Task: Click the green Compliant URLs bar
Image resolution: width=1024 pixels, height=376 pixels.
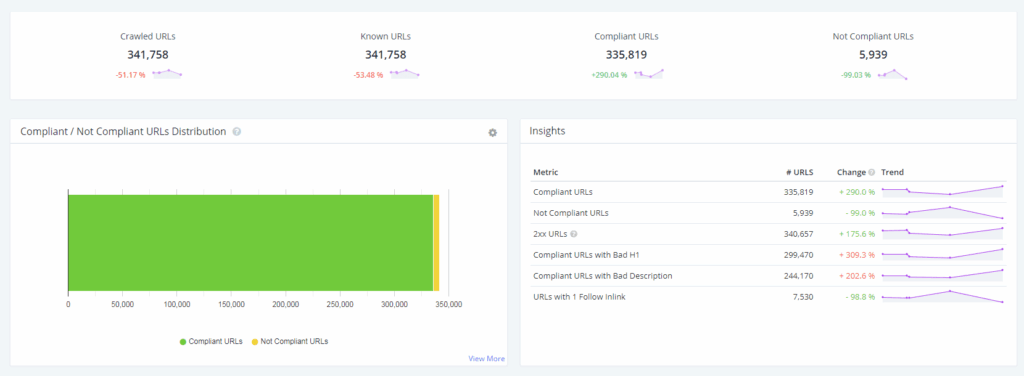Action: click(251, 243)
